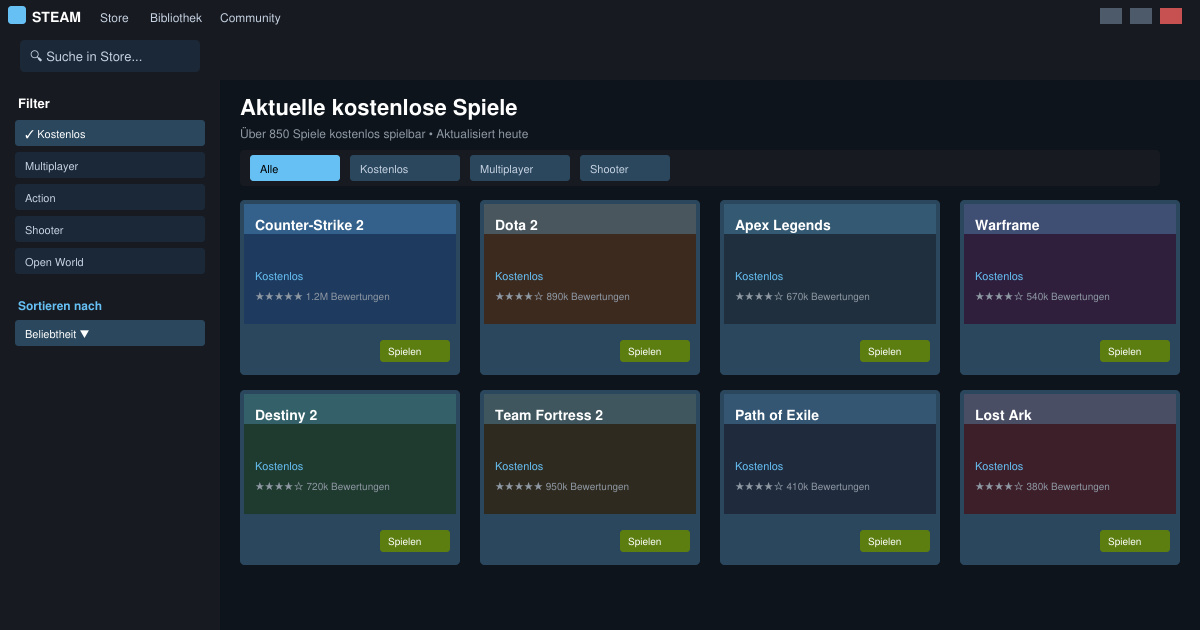
Task: Click the Kostenlos price on Path of Exile
Action: click(759, 466)
